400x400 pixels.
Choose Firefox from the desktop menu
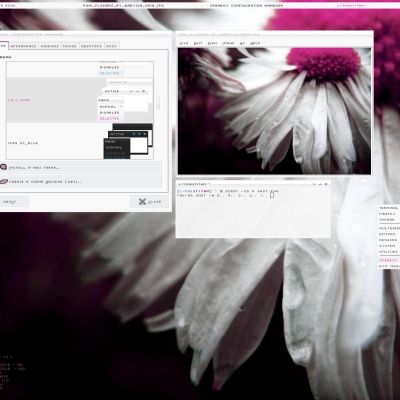(x=389, y=214)
